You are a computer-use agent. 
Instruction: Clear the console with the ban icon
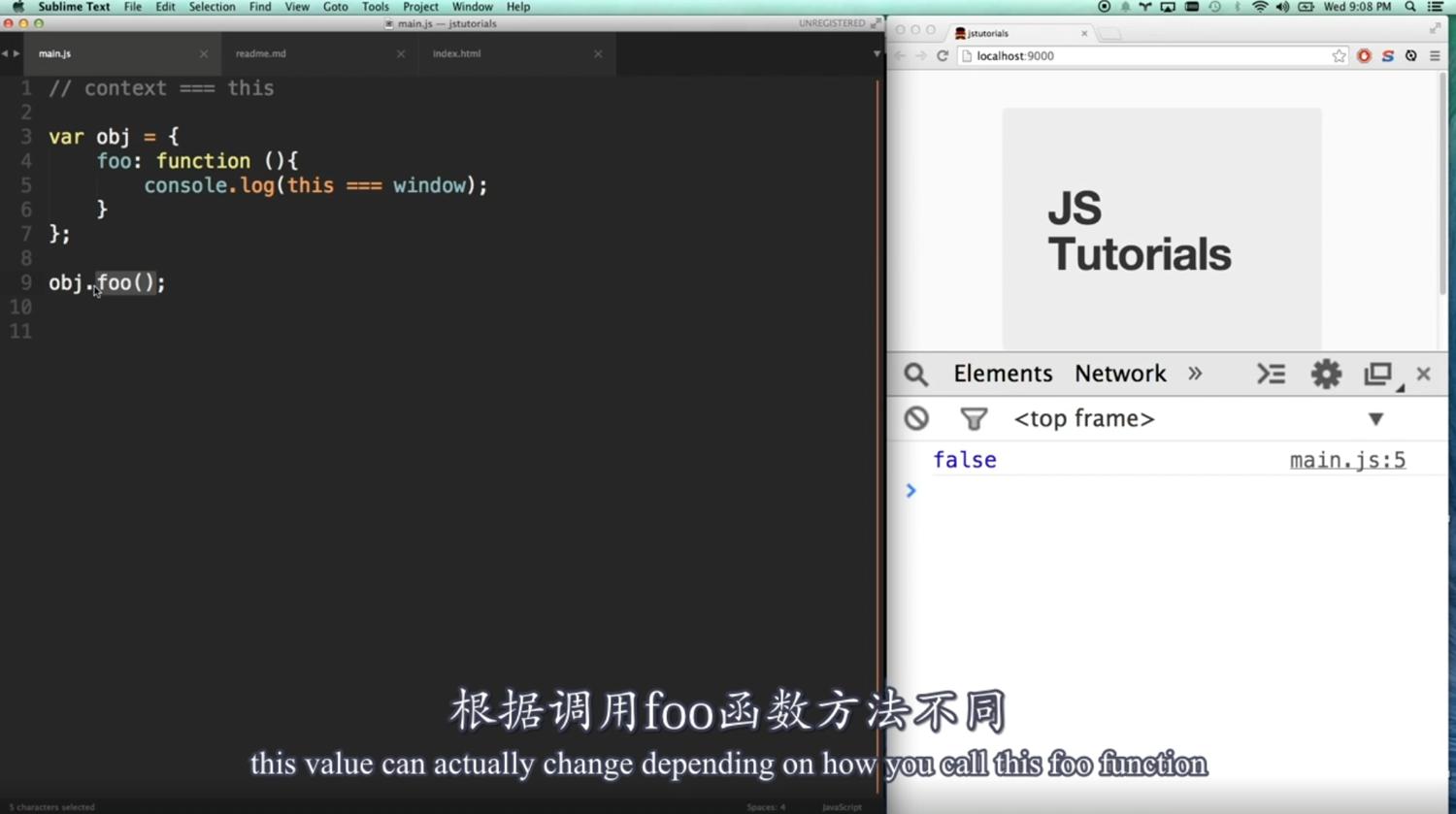tap(916, 418)
